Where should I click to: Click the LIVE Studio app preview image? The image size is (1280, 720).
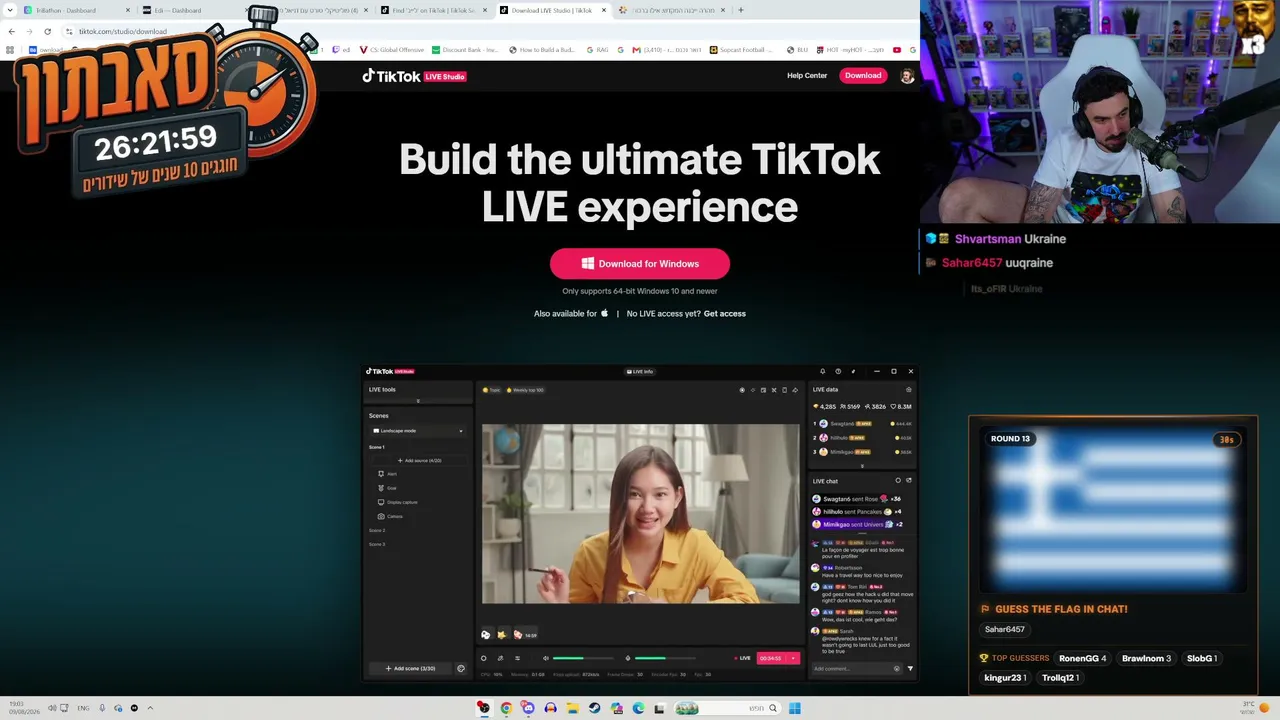pyautogui.click(x=640, y=523)
